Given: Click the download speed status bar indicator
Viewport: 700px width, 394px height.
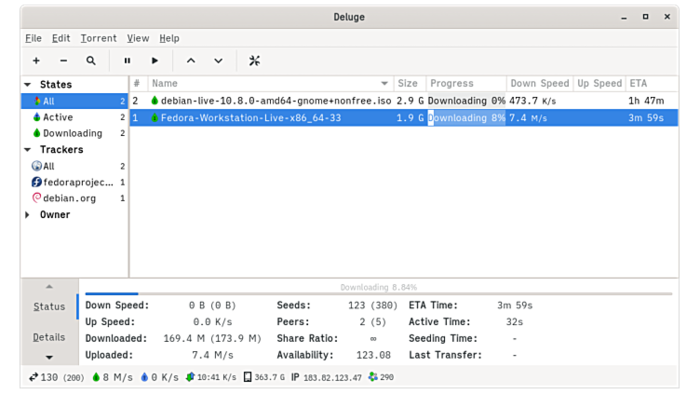Looking at the screenshot, I should pos(112,377).
